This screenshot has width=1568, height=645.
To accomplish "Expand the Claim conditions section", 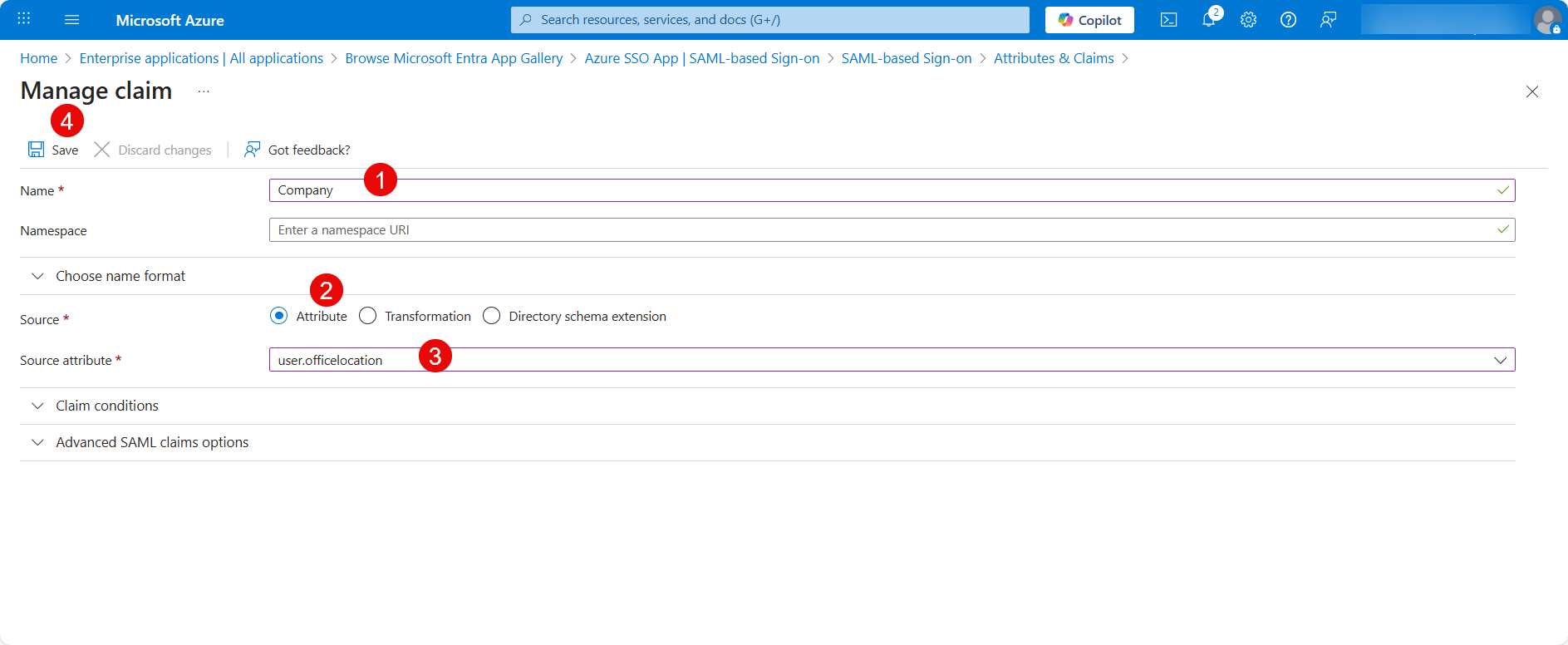I will pos(106,406).
